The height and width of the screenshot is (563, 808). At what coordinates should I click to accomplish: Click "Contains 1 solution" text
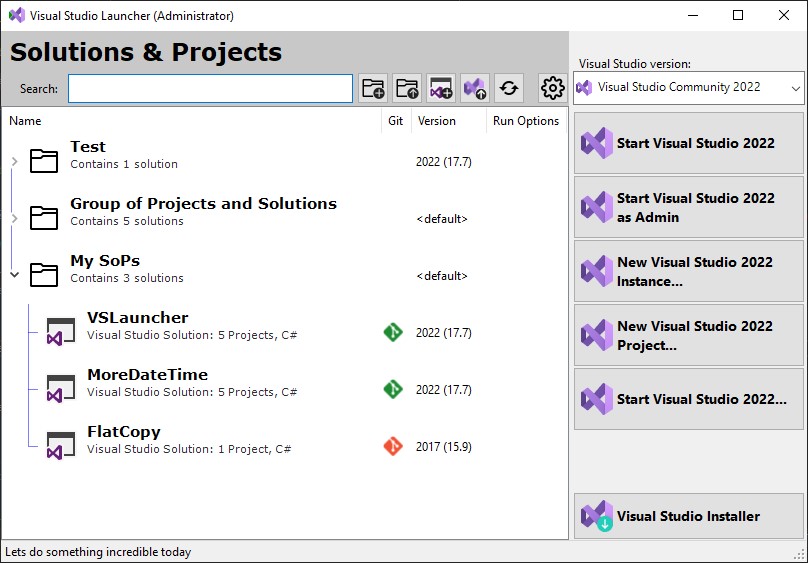(124, 164)
